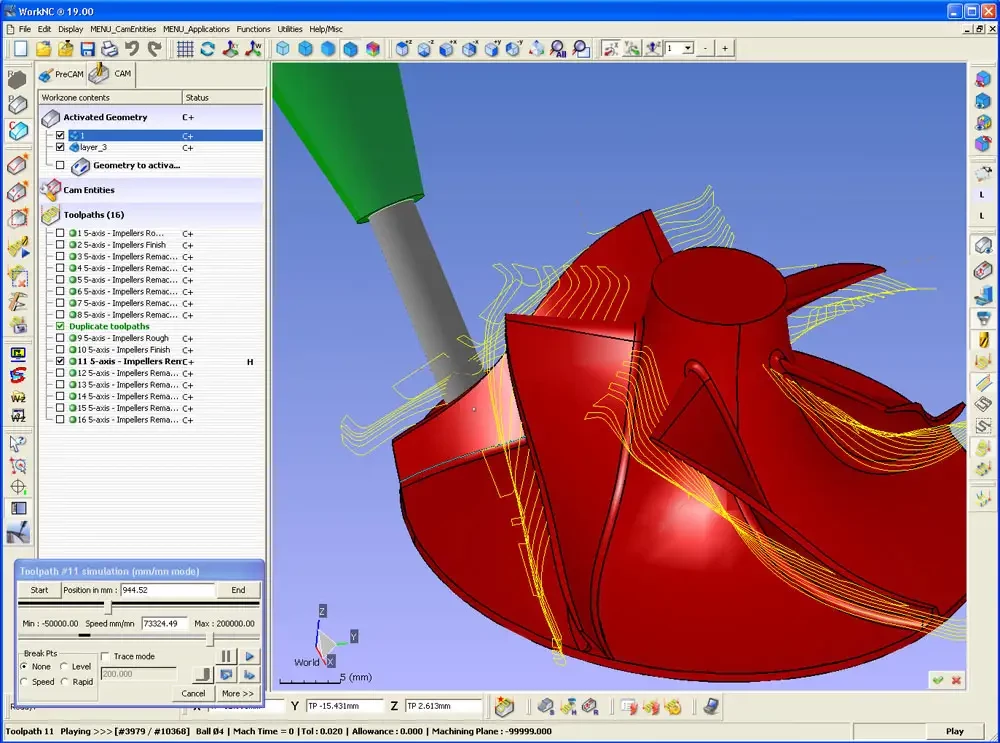Click the Start button in simulation dialog
Image resolution: width=1000 pixels, height=743 pixels.
coord(40,590)
